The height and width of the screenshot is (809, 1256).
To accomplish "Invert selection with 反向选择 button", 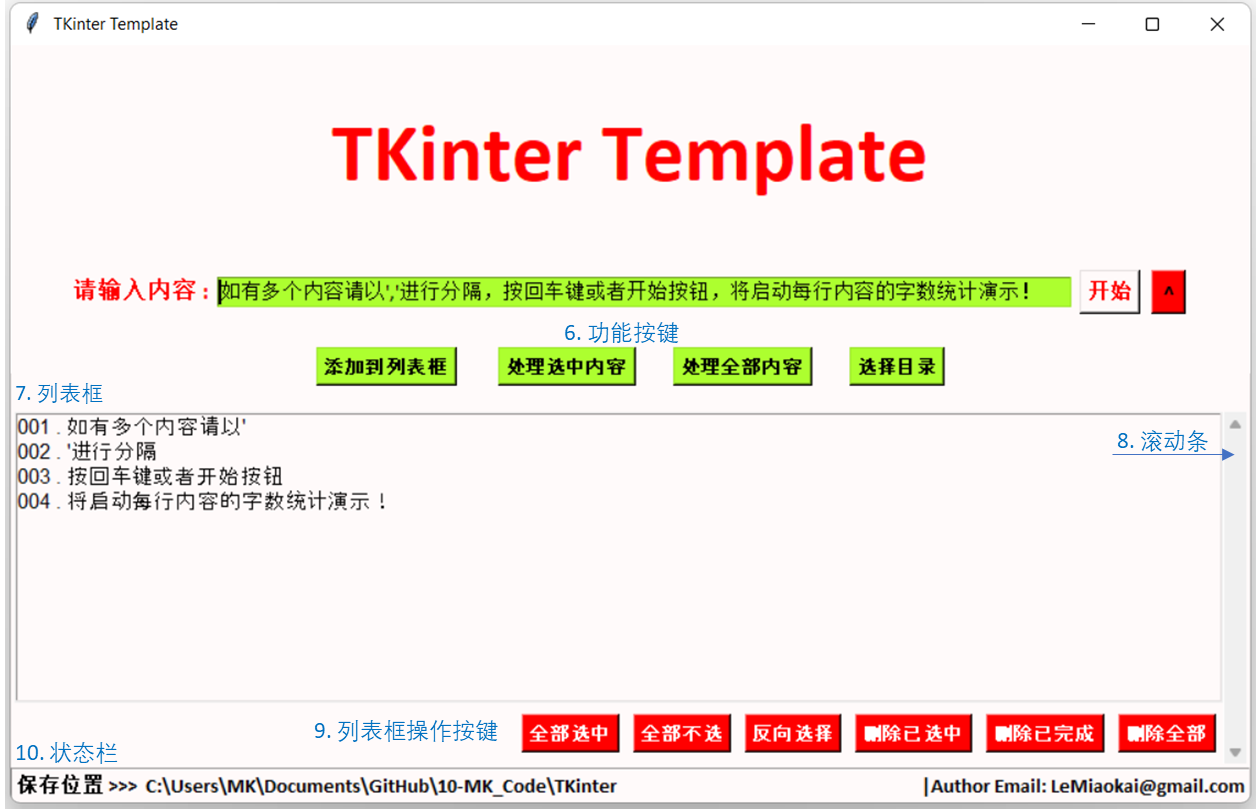I will click(792, 732).
